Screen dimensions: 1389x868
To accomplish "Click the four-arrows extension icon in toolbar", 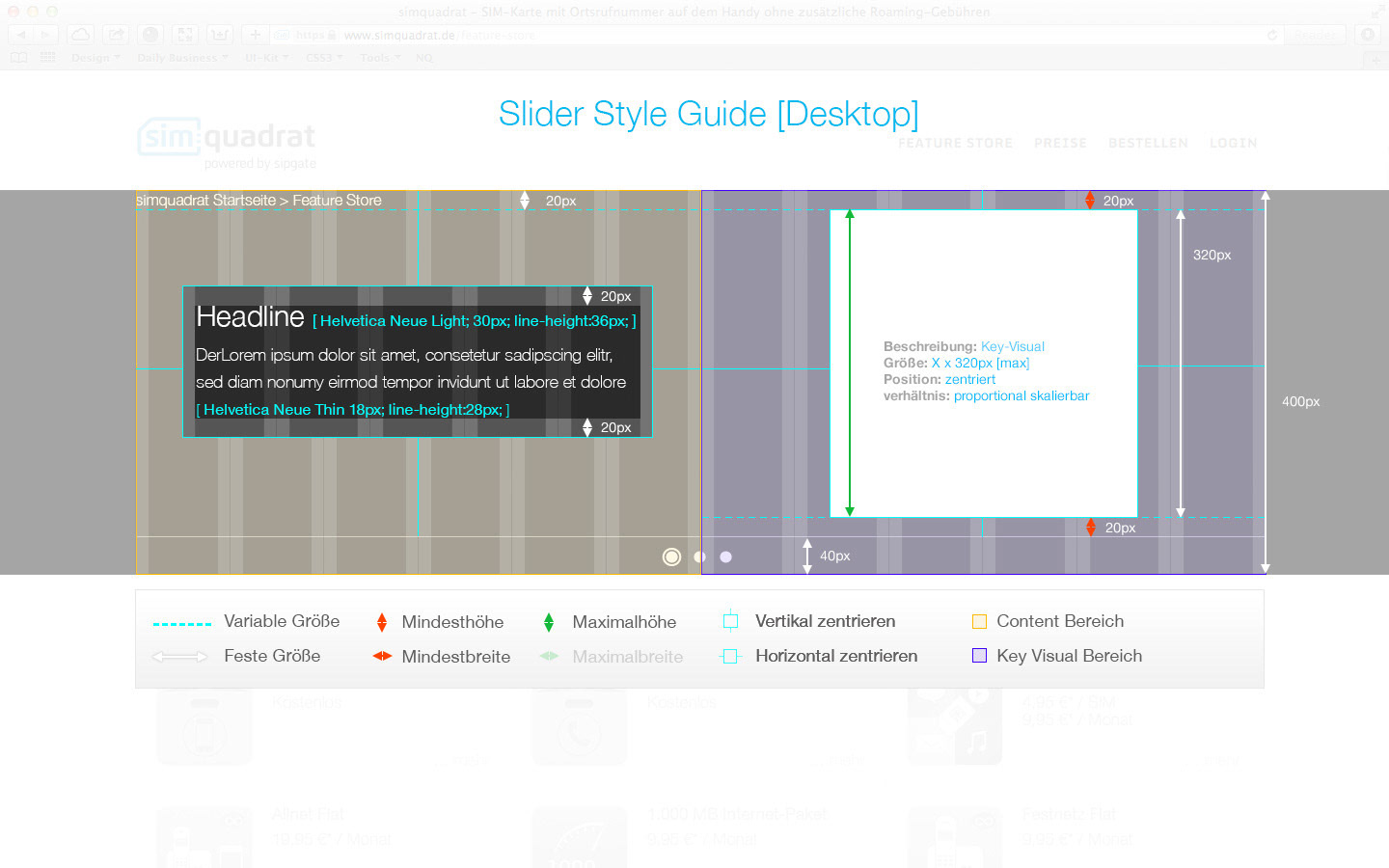I will [x=184, y=35].
